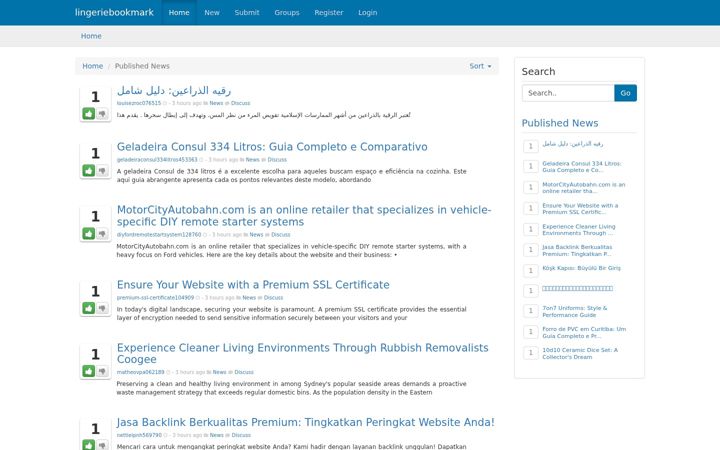
Task: Open Ensure Your Website Premium SSL title
Action: coord(253,285)
